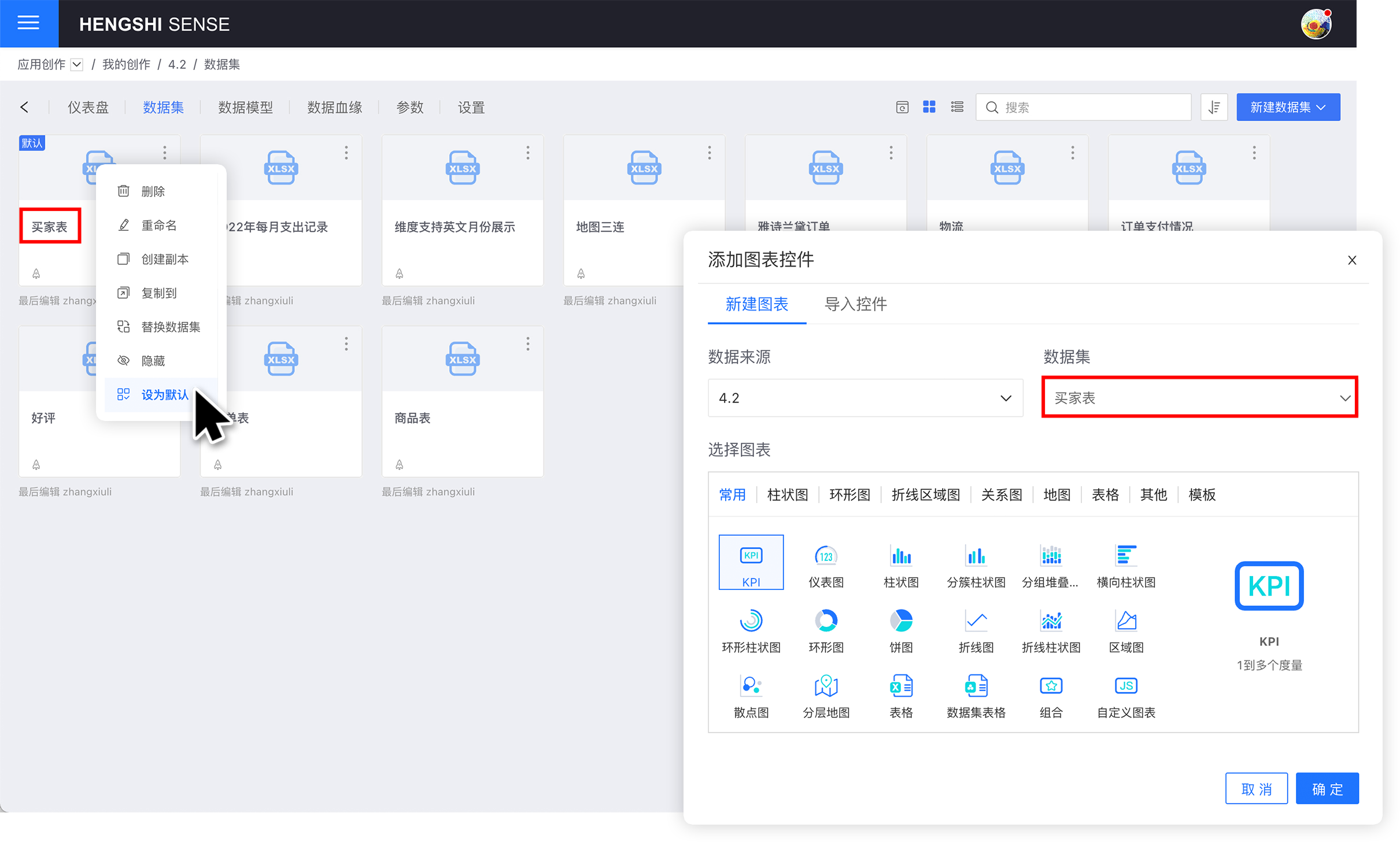Image resolution: width=1400 pixels, height=842 pixels.
Task: Show the 地图 chart category
Action: (x=1057, y=494)
